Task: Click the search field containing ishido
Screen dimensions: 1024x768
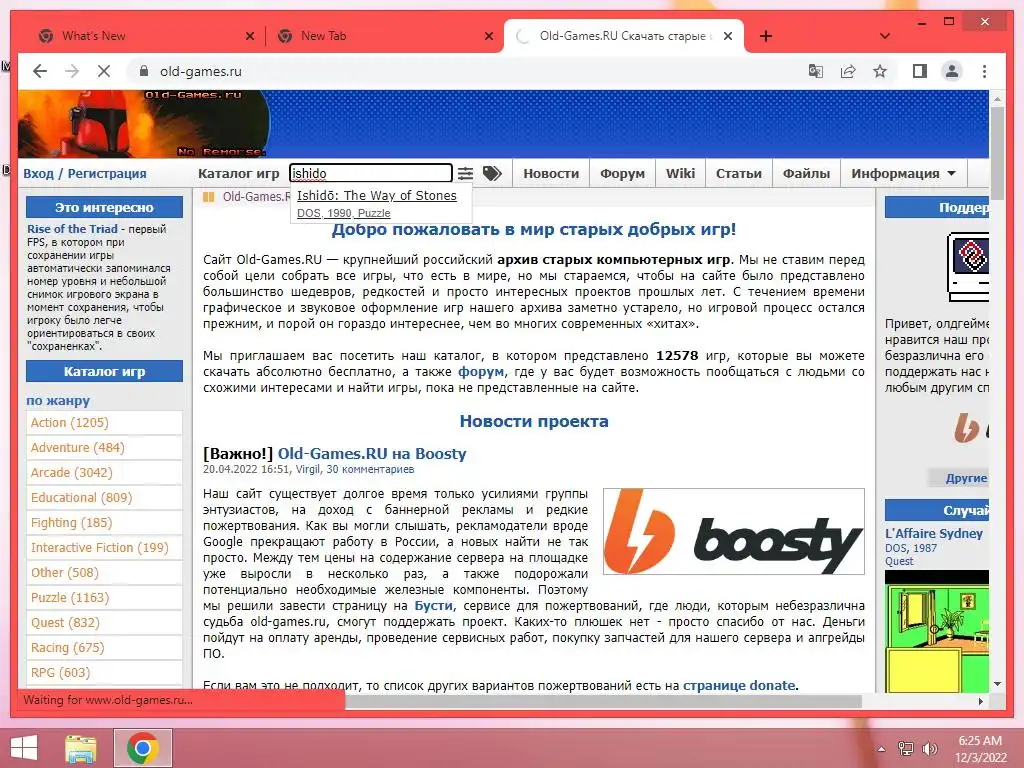Action: click(x=371, y=173)
